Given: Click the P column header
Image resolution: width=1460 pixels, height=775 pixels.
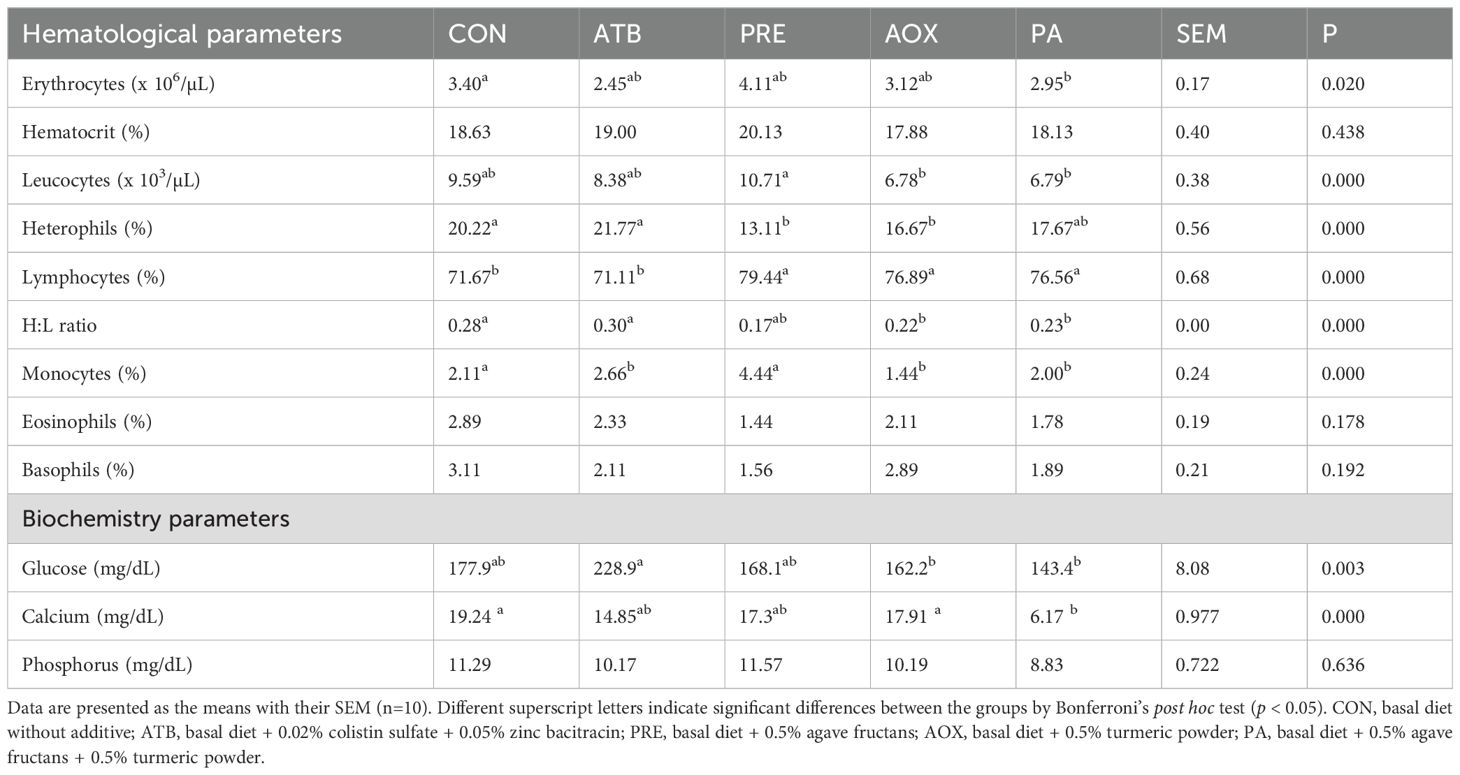Looking at the screenshot, I should (x=1329, y=34).
